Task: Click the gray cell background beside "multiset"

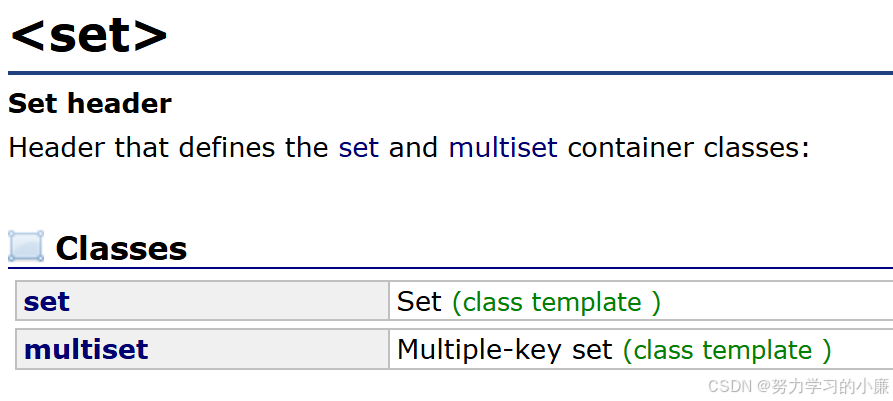Action: pyautogui.click(x=268, y=349)
